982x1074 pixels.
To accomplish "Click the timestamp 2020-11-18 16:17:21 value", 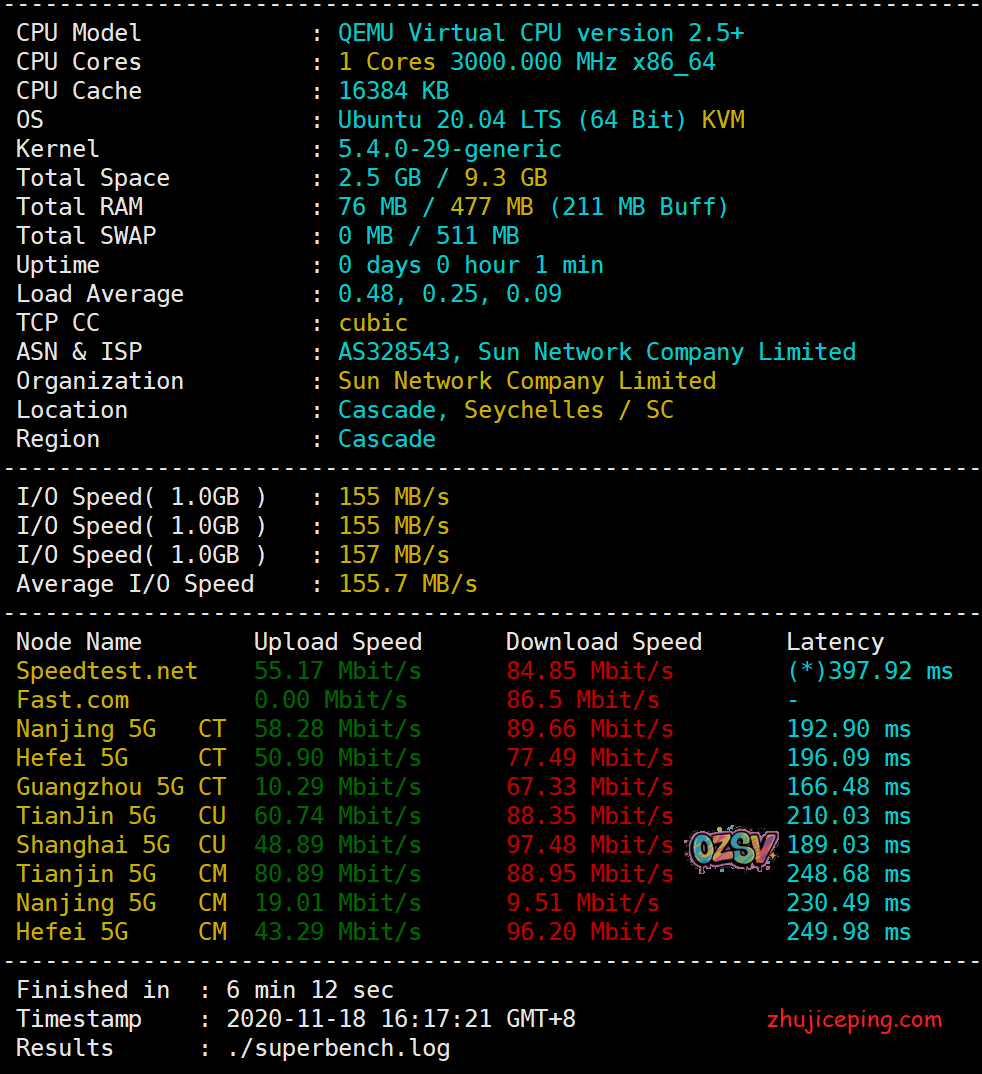I will [400, 1019].
